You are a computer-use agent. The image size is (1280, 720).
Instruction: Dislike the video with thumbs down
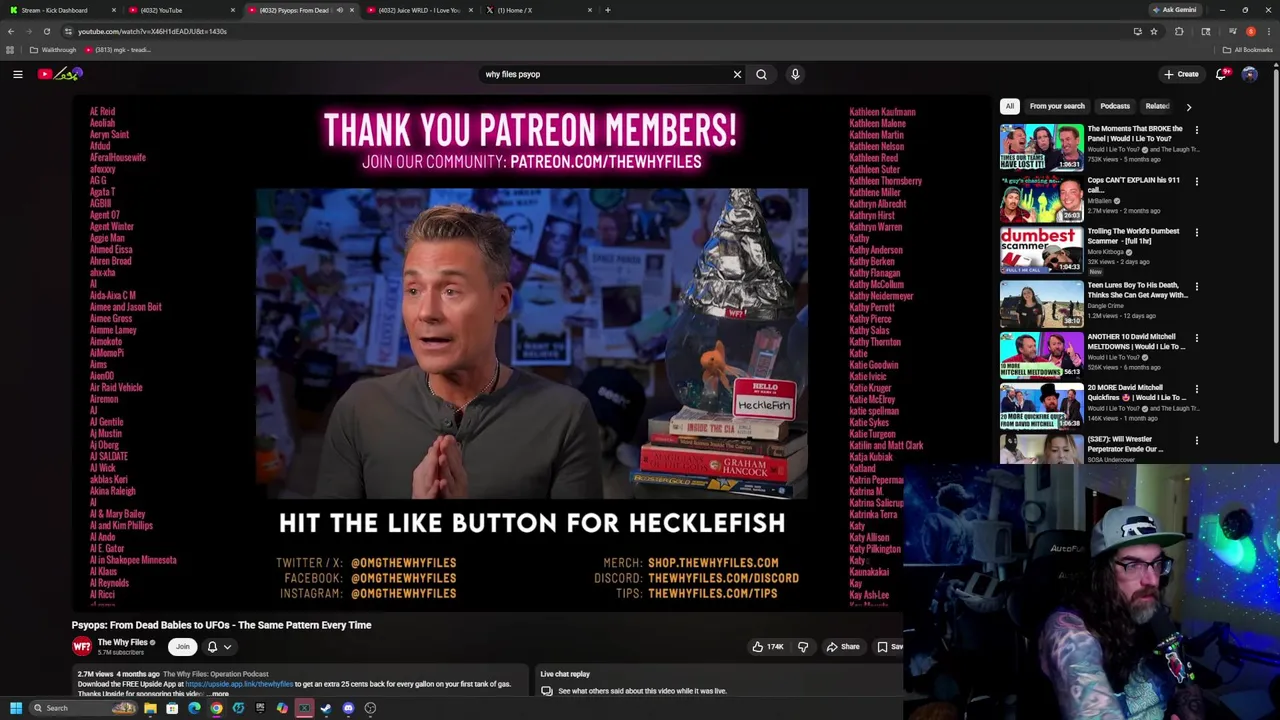point(803,647)
